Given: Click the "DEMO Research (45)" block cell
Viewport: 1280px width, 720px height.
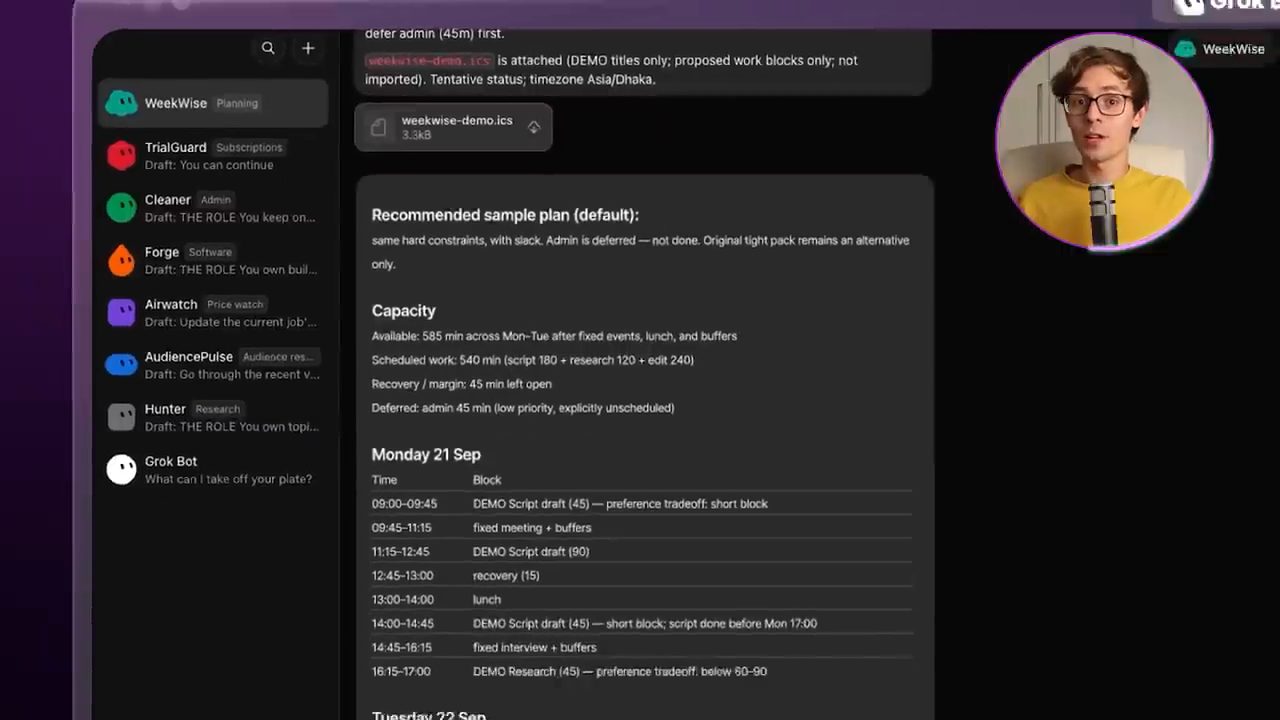Looking at the screenshot, I should pyautogui.click(x=620, y=672).
